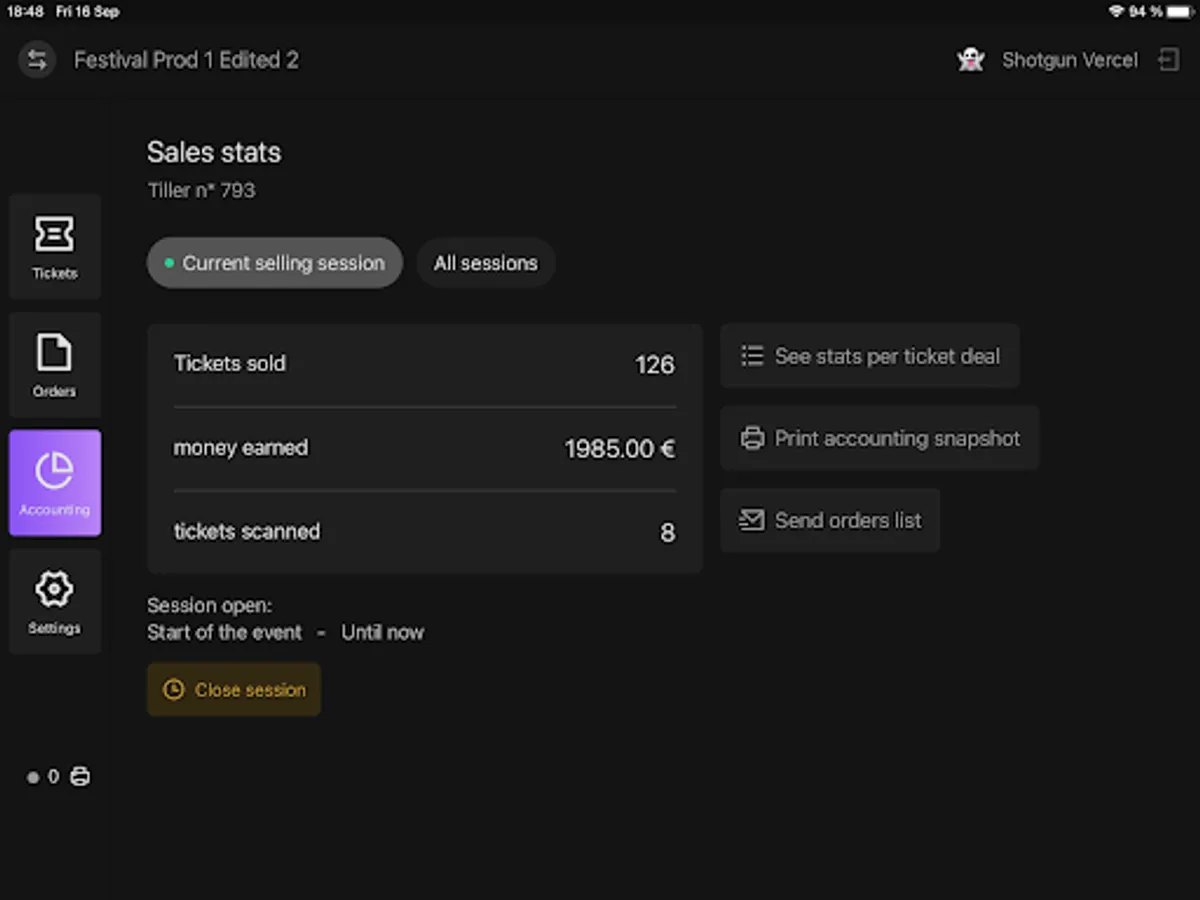This screenshot has height=900, width=1200.
Task: Click Send orders list button
Action: point(830,520)
